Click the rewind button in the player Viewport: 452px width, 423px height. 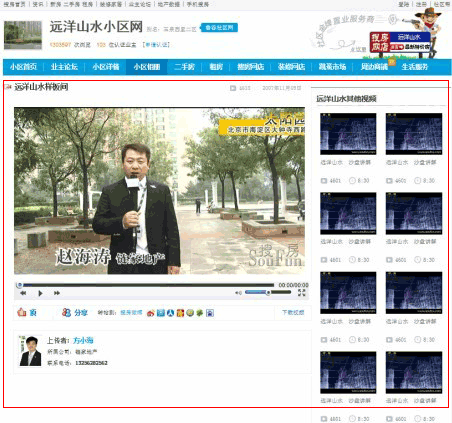(x=23, y=293)
